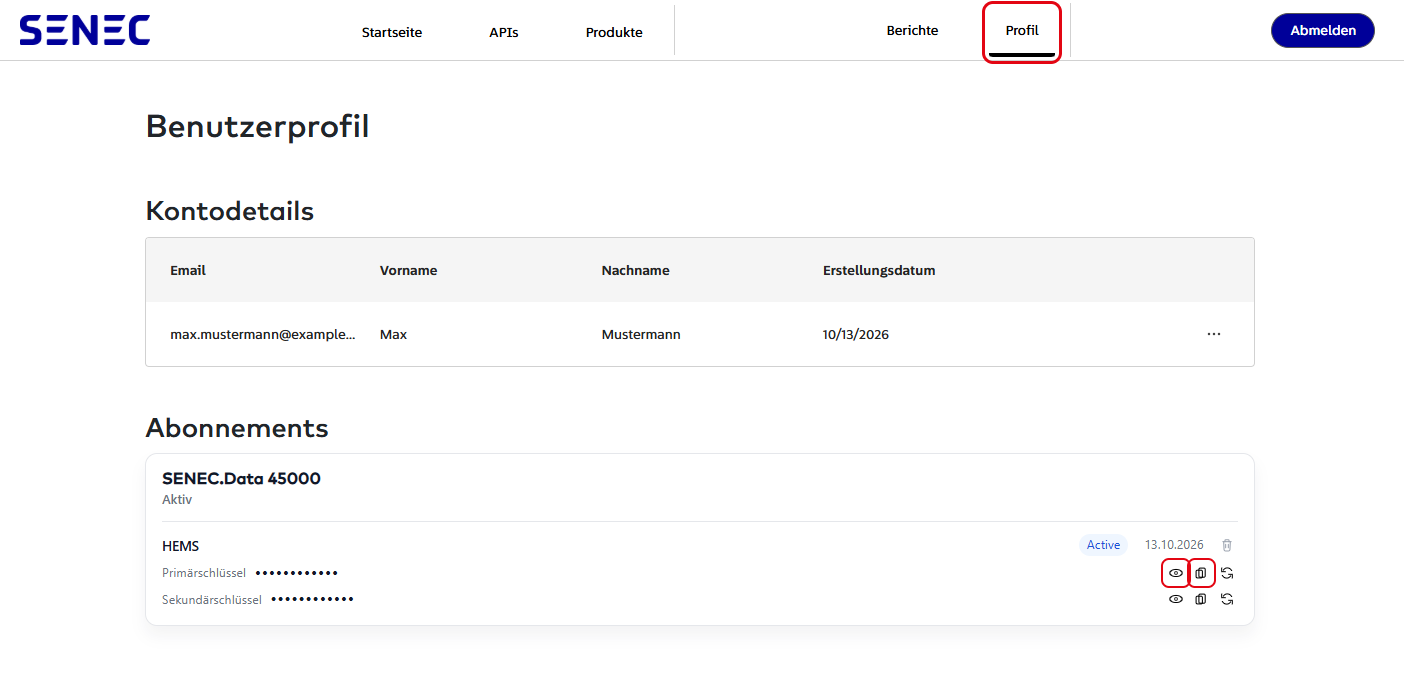Viewport: 1404px width, 686px height.
Task: Open the Berichte section
Action: point(912,30)
